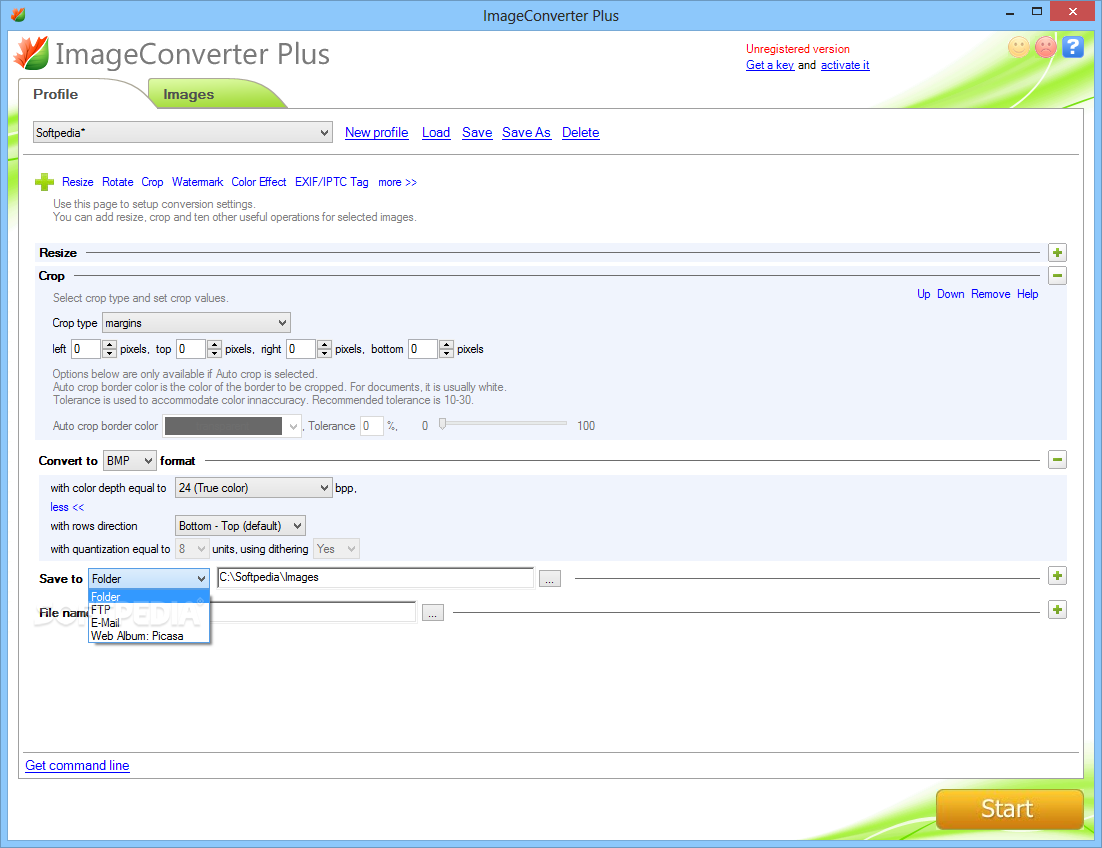1102x848 pixels.
Task: Click the Start button
Action: tap(1009, 809)
